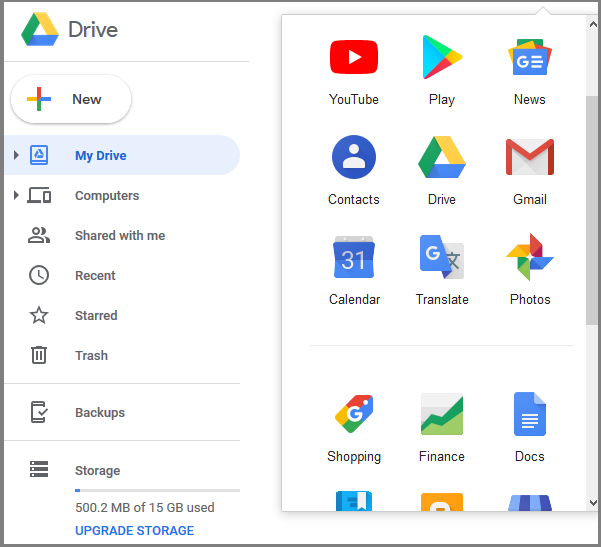Click the apps panel scrollbar thumb
The image size is (601, 547).
pos(591,210)
